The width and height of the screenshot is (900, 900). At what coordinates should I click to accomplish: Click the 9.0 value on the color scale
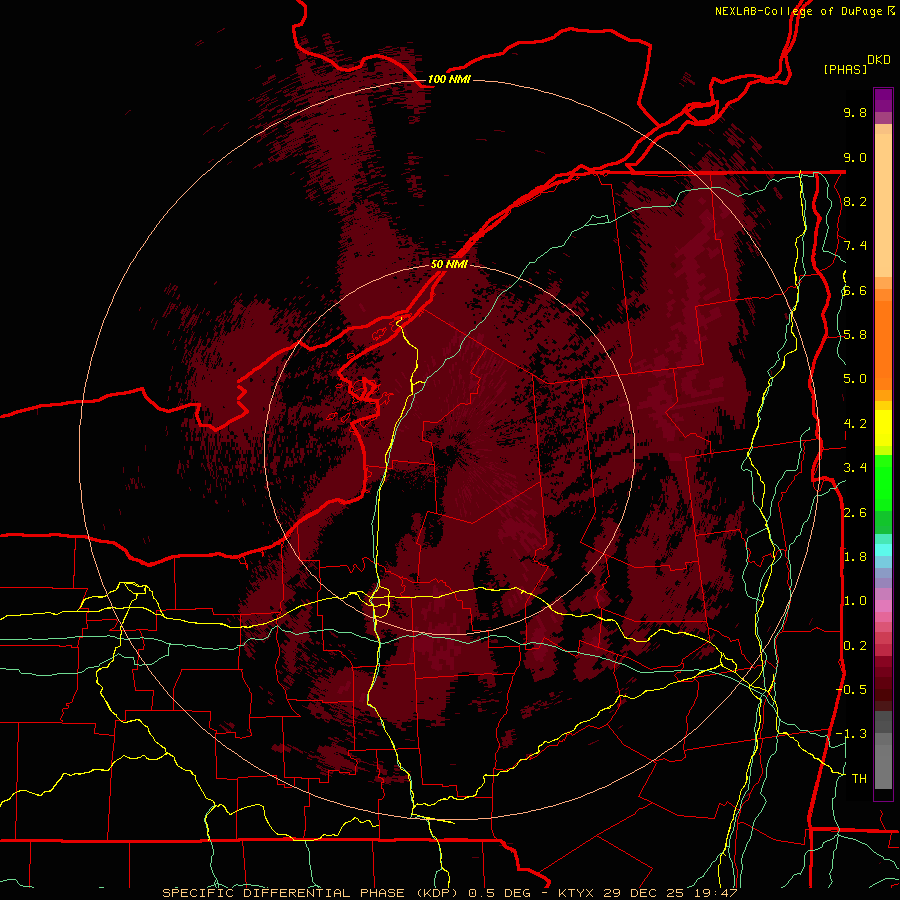click(x=855, y=157)
